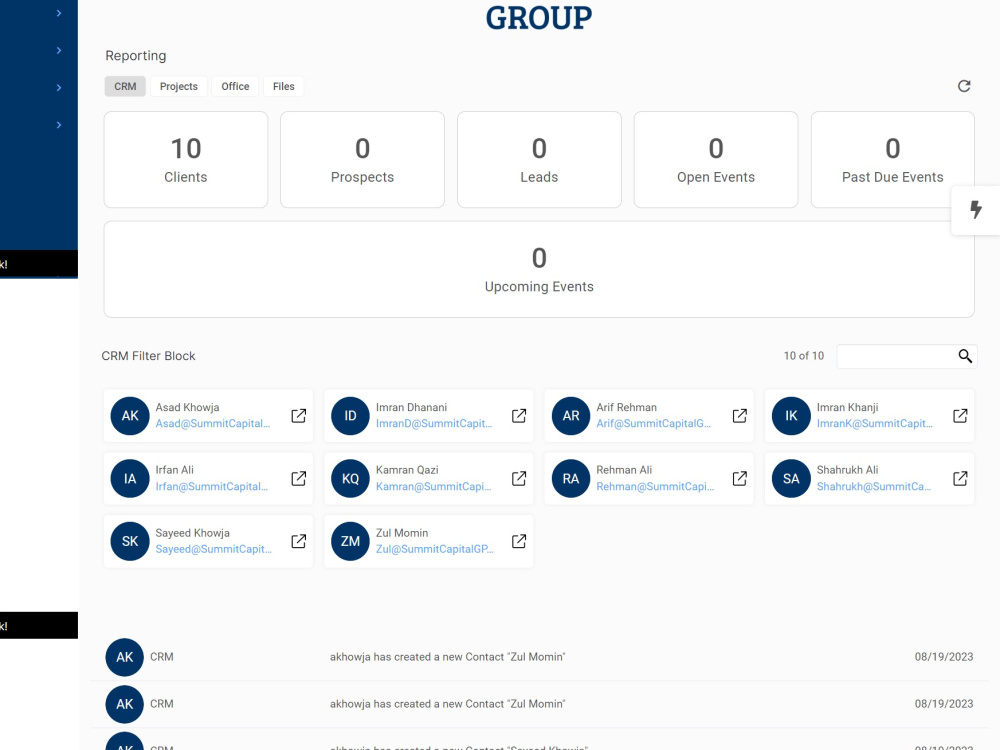The height and width of the screenshot is (750, 1000).
Task: Click the SK avatar of Sayeed Khowja
Action: 130,541
